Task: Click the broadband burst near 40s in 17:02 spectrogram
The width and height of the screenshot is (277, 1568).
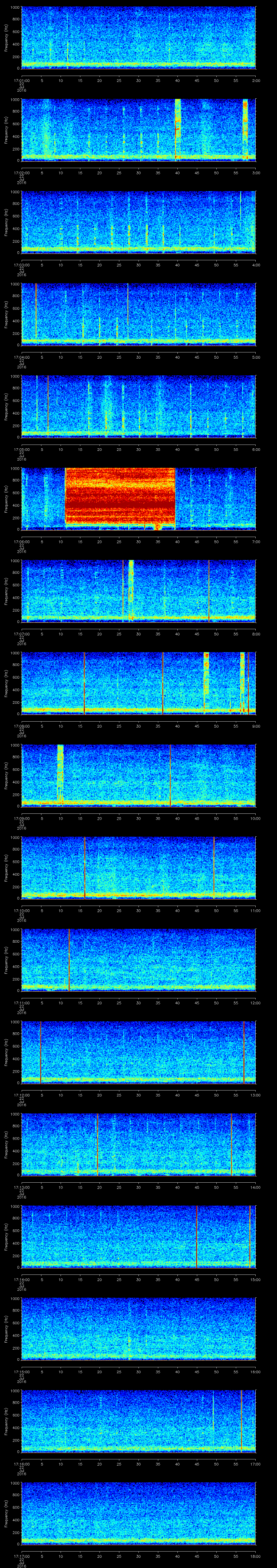Action: (x=178, y=128)
